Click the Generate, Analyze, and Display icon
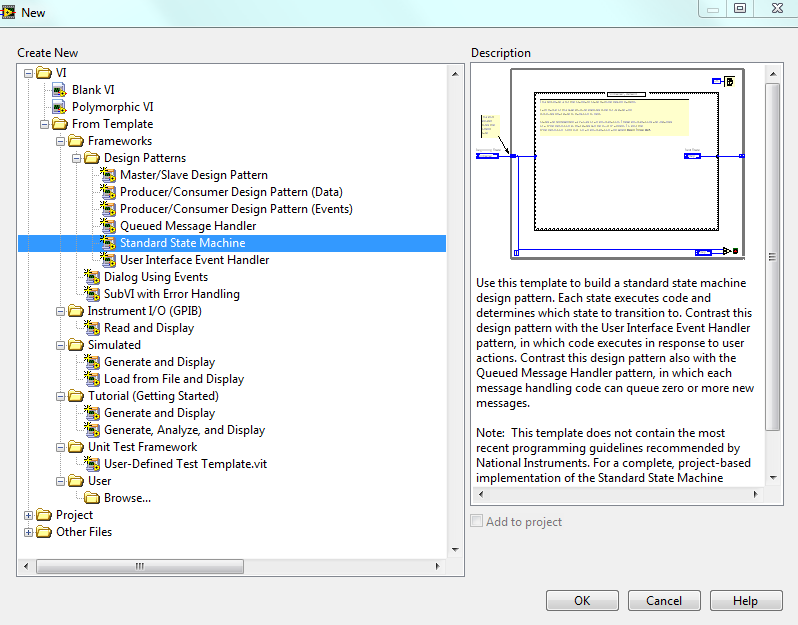 pos(92,430)
